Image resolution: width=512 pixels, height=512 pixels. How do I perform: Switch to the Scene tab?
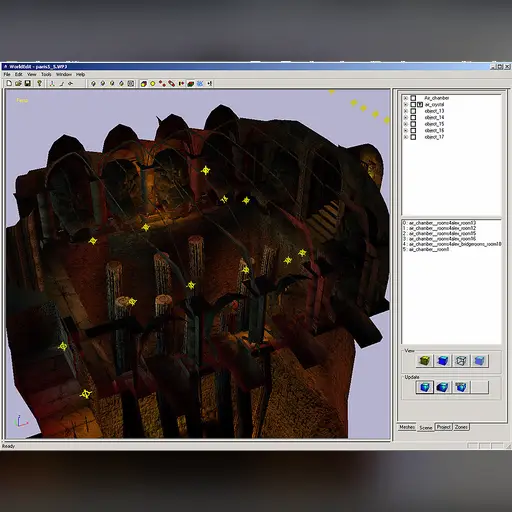[426, 428]
